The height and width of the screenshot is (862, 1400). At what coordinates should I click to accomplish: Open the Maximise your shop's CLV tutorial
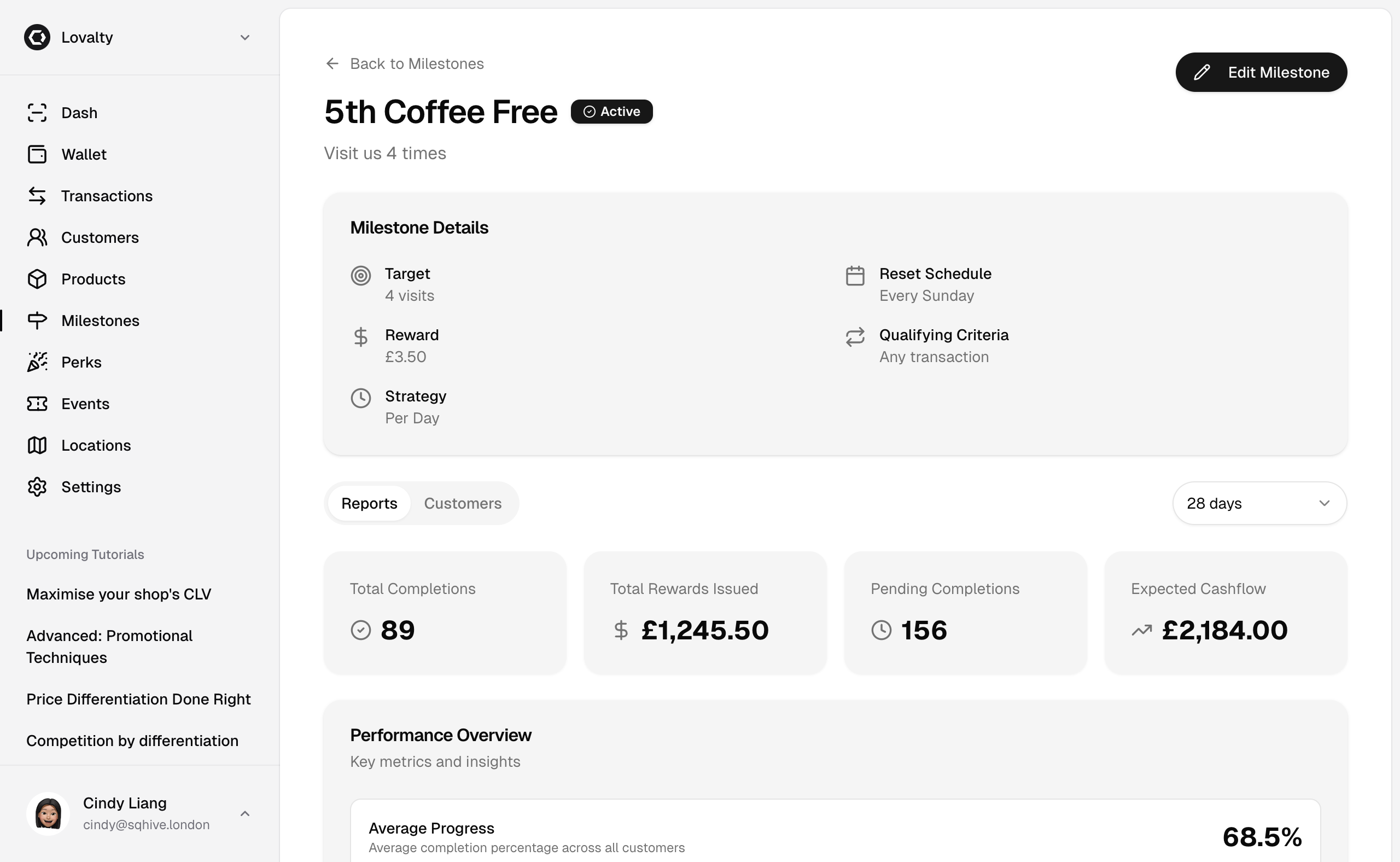click(119, 594)
